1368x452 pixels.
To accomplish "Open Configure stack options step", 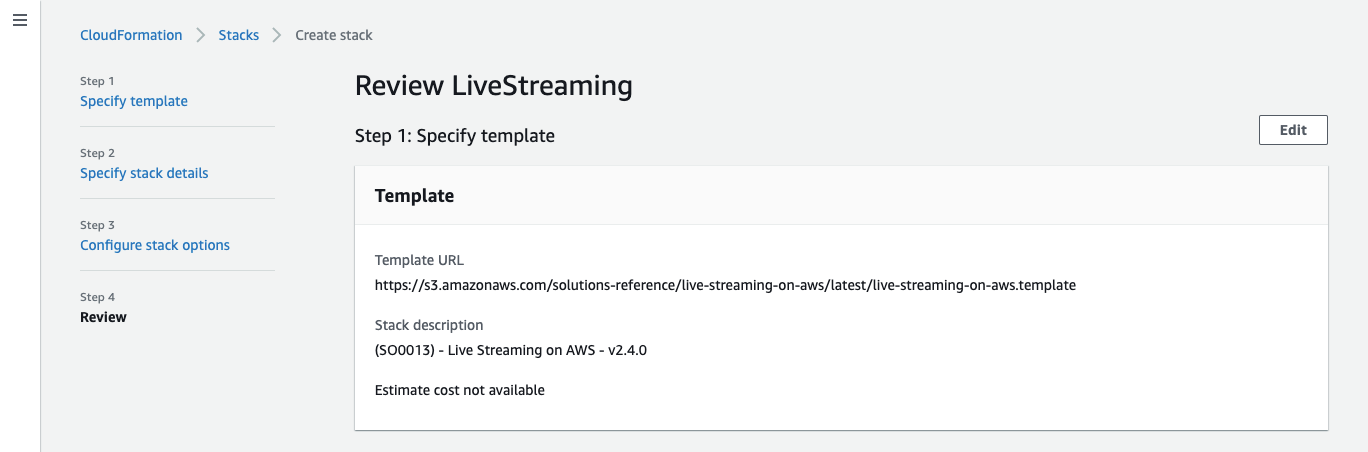I will point(155,245).
